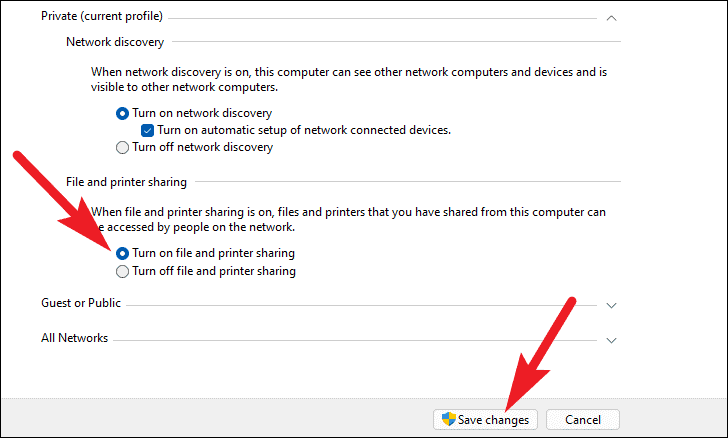The image size is (728, 438).
Task: Select the Turn on network discovery radio button
Action: click(x=122, y=113)
